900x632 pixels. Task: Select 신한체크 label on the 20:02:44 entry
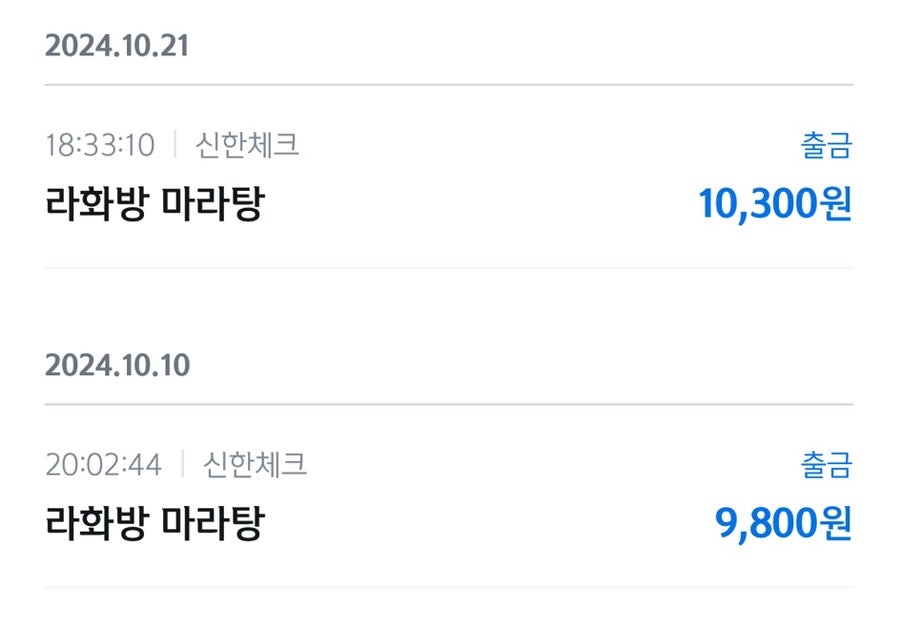pos(255,464)
